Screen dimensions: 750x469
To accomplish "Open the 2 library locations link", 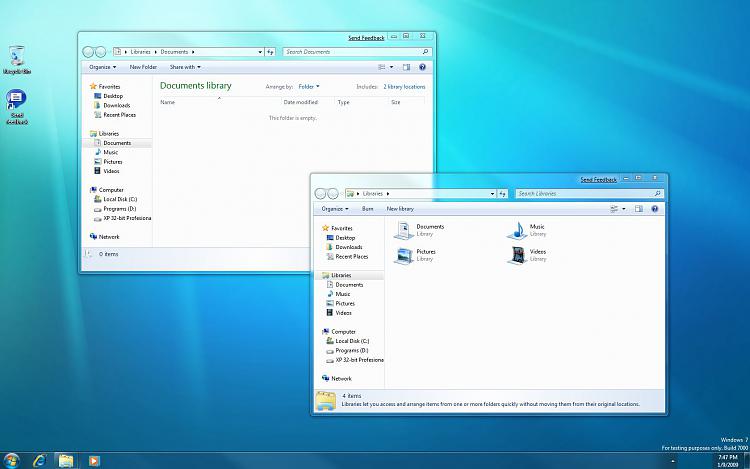I will 404,87.
